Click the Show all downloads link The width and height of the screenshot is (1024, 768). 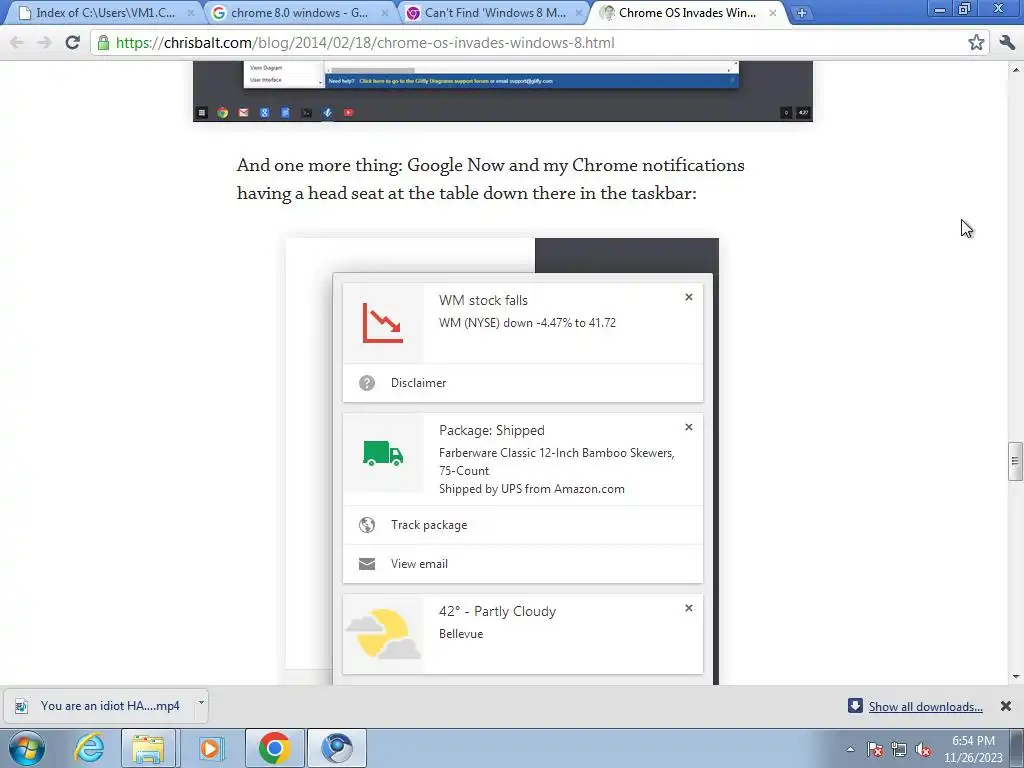click(925, 707)
